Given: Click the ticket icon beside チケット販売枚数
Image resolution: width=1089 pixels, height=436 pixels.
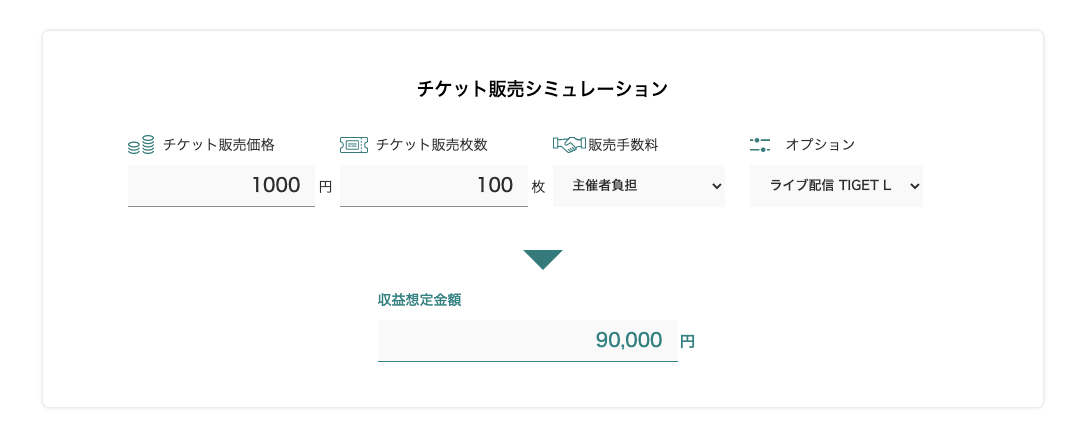Looking at the screenshot, I should tap(354, 144).
